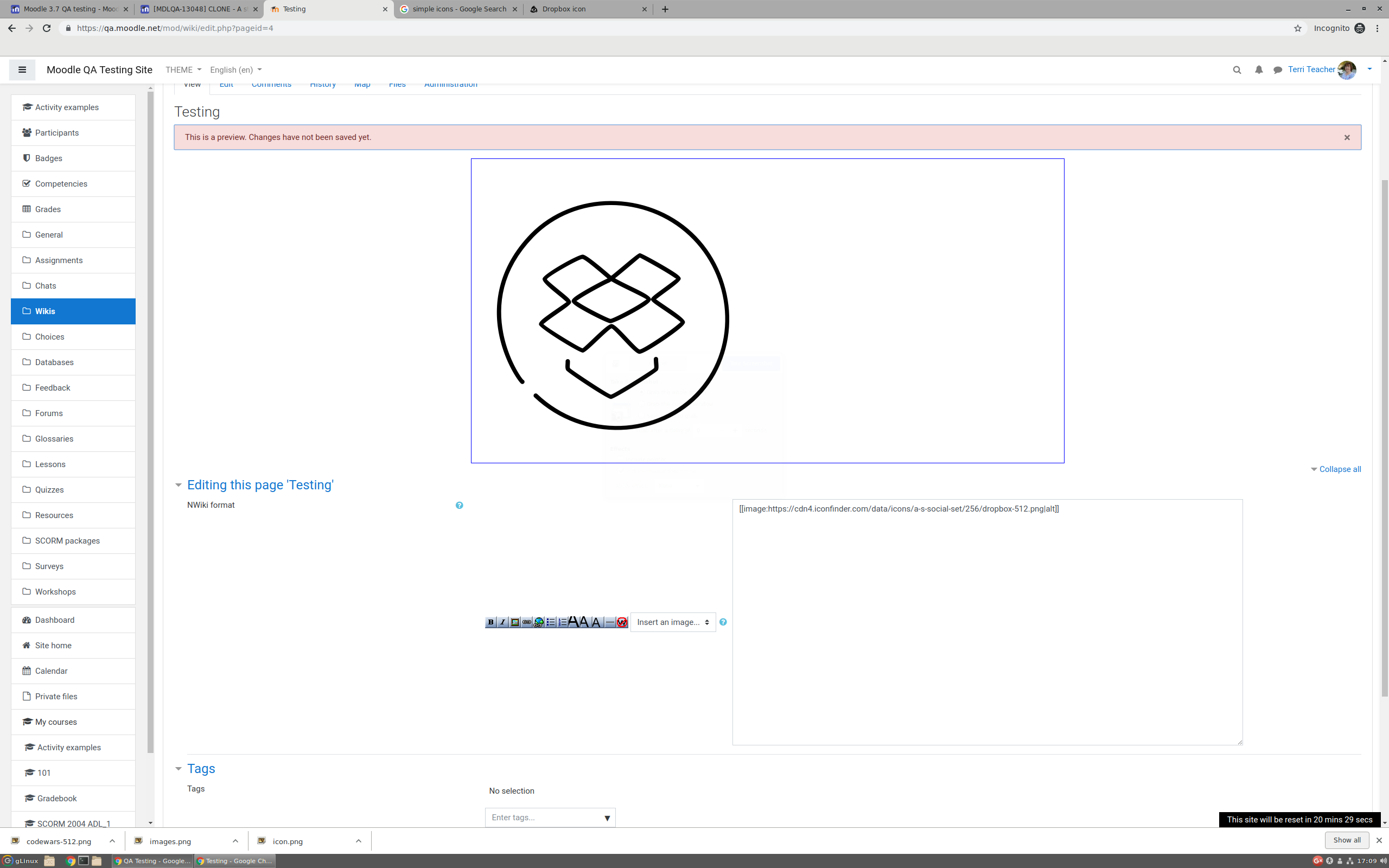The width and height of the screenshot is (1389, 868).
Task: Insert an internal link via chain icon
Action: point(527,622)
